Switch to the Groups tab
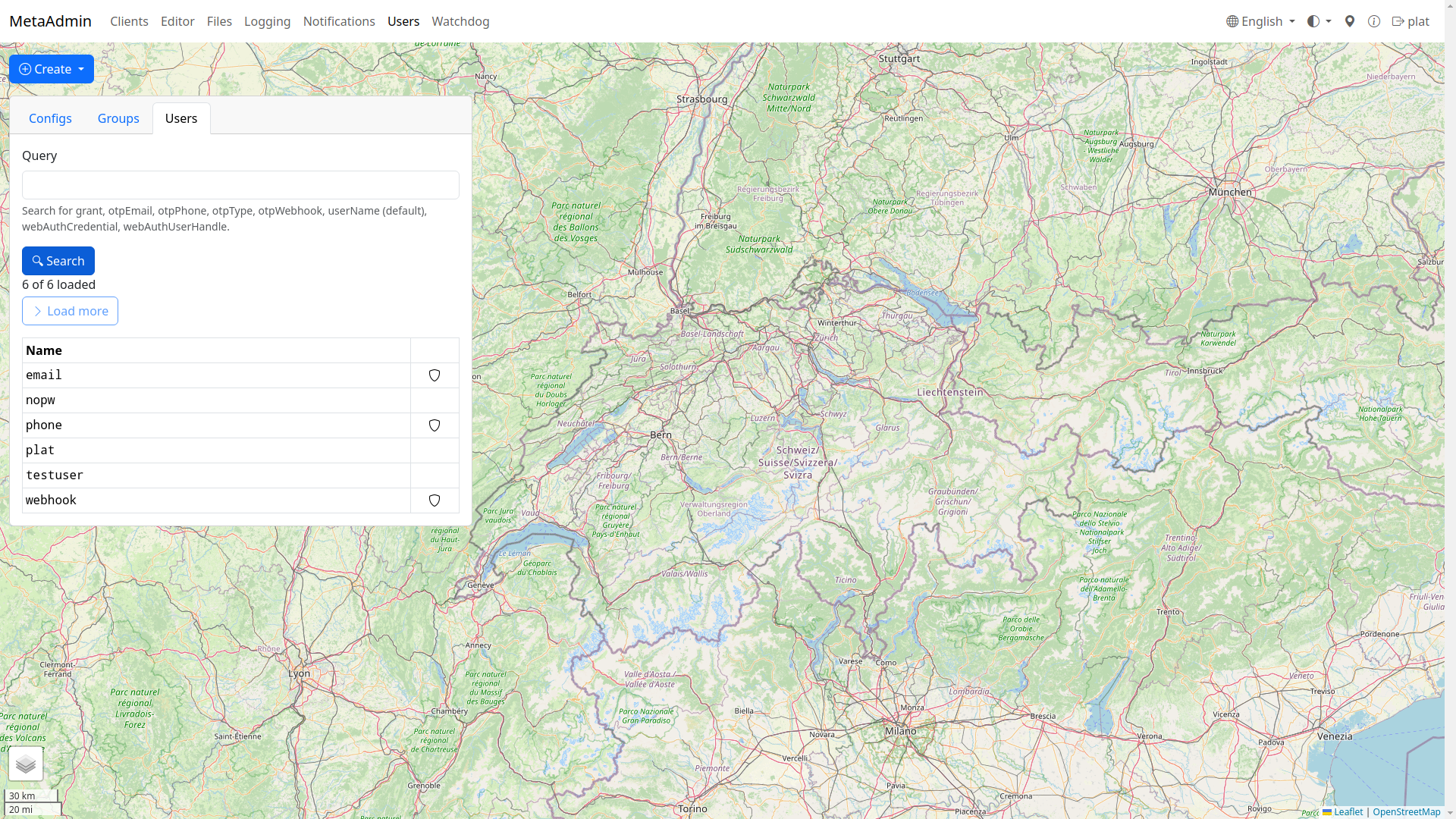1456x819 pixels. click(x=118, y=118)
